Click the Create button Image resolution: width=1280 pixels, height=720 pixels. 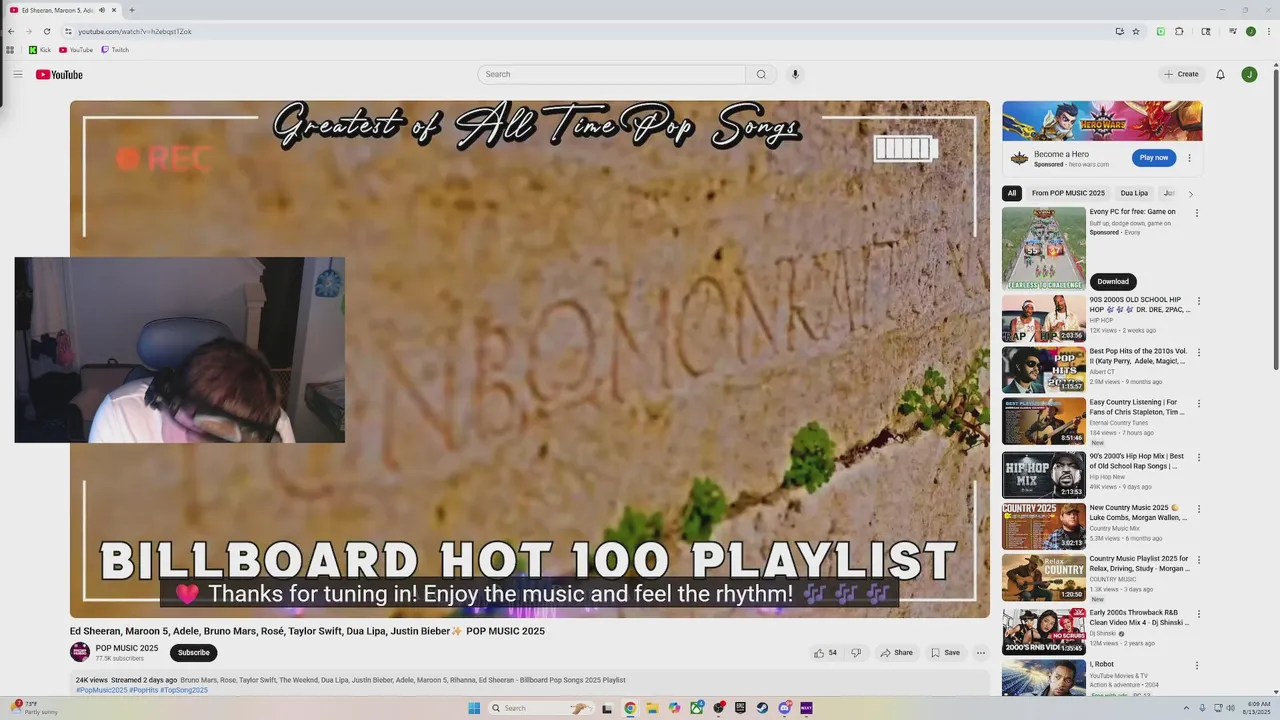[x=1181, y=74]
